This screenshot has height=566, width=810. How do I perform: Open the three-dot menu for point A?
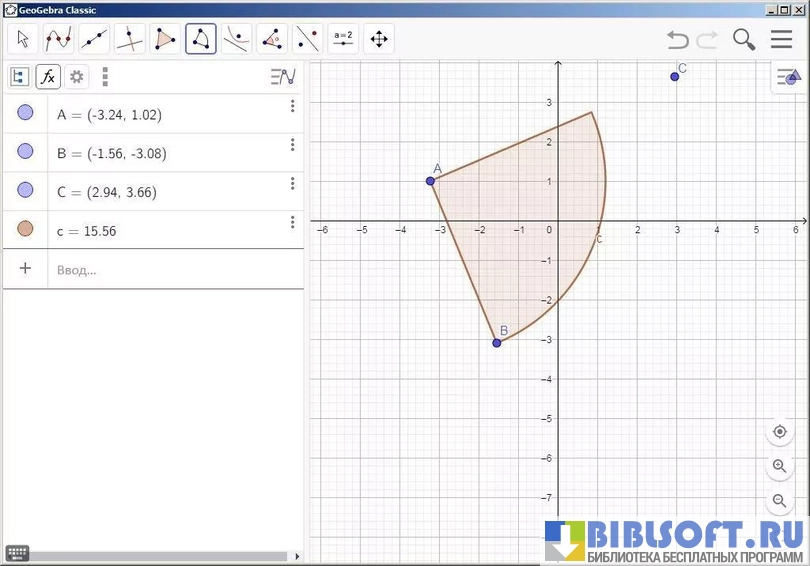pos(293,106)
